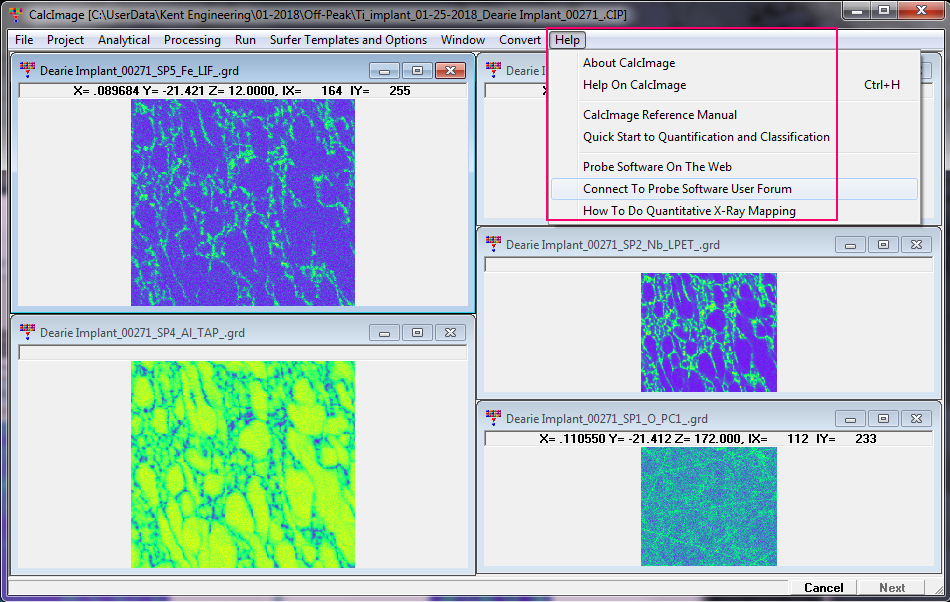Click the Al_TAP grid window icon

tap(26, 333)
